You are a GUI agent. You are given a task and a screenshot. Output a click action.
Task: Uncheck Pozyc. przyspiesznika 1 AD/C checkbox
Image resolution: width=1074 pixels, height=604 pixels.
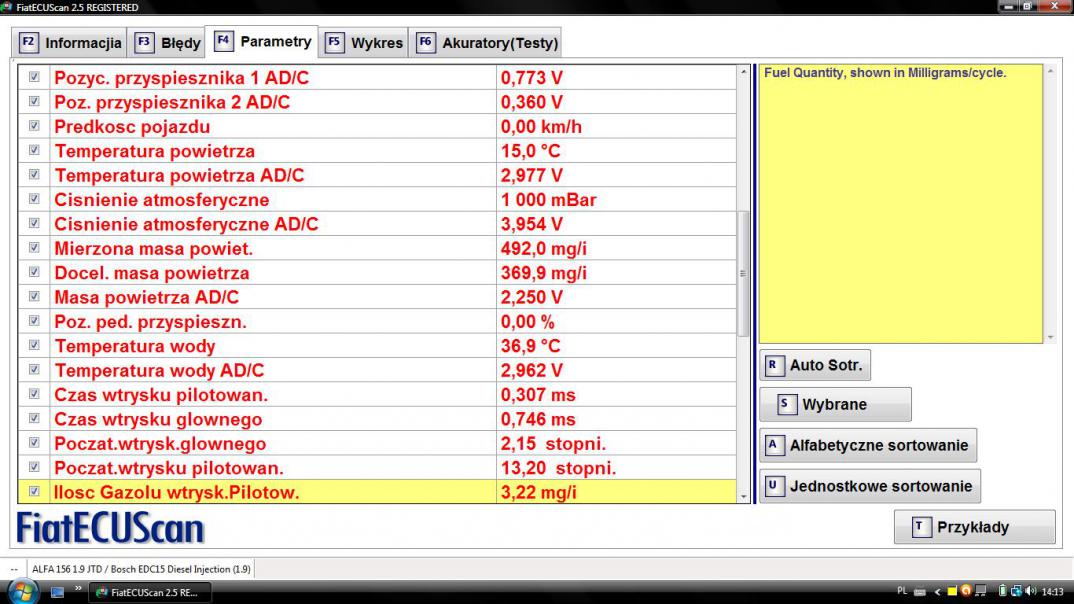pos(34,77)
